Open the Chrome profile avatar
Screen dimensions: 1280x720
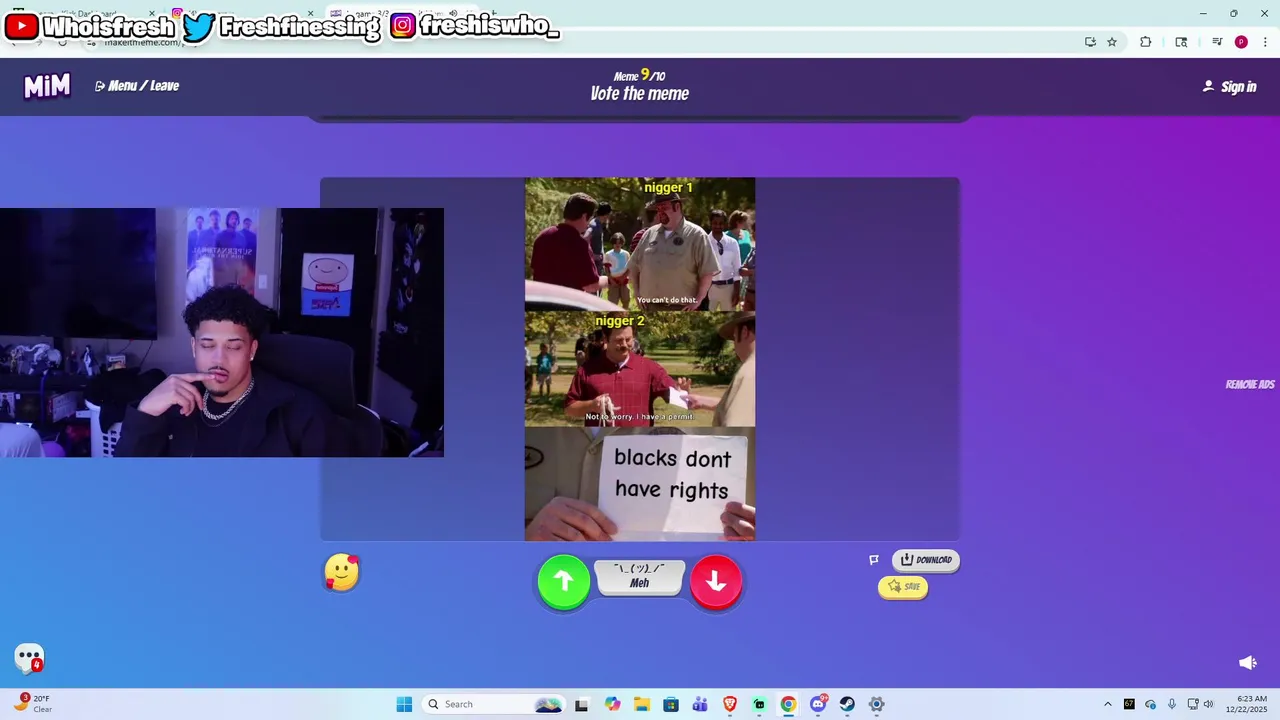pos(1241,42)
